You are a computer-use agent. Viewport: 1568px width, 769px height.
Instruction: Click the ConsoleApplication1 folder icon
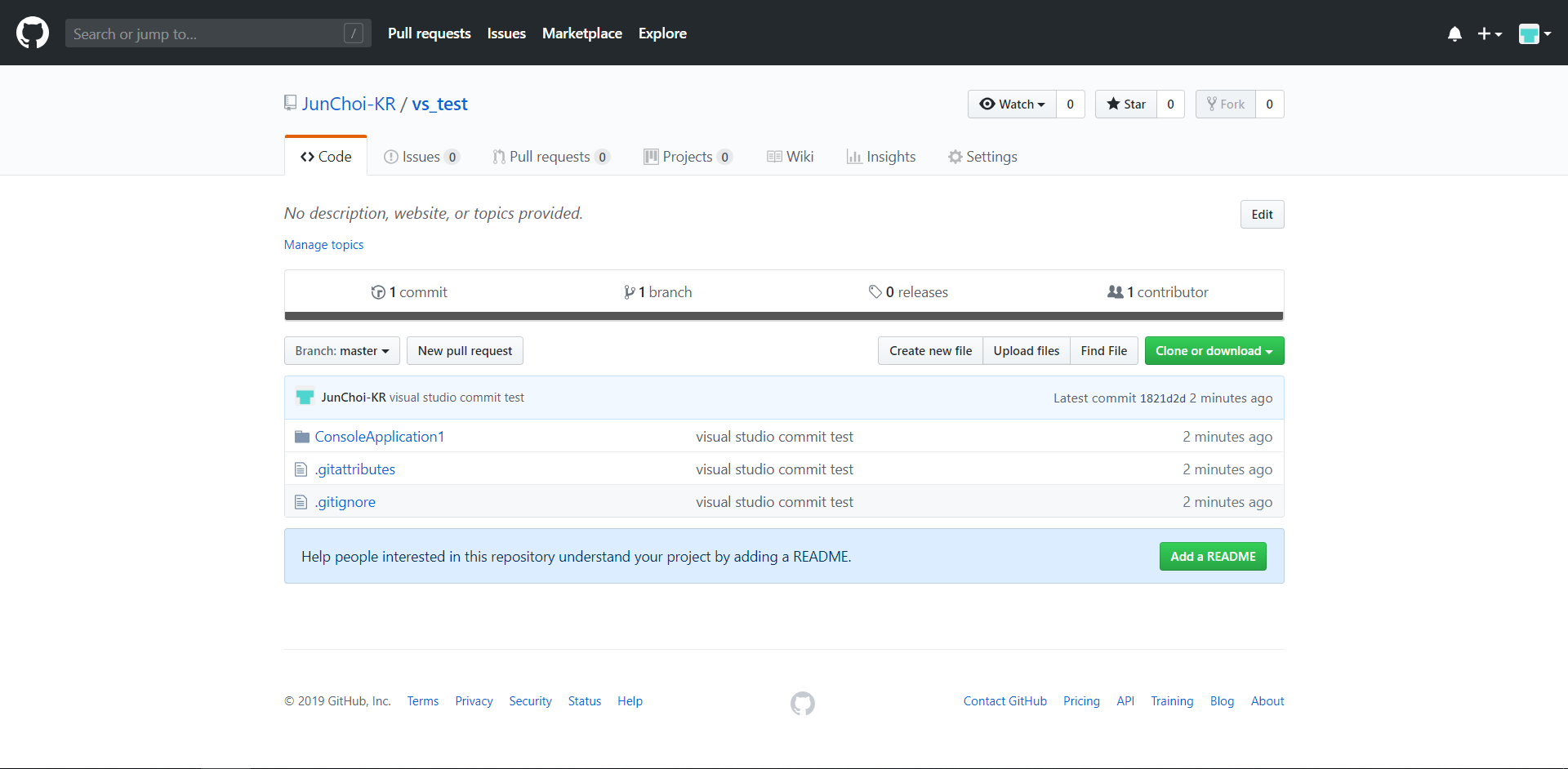coord(302,437)
